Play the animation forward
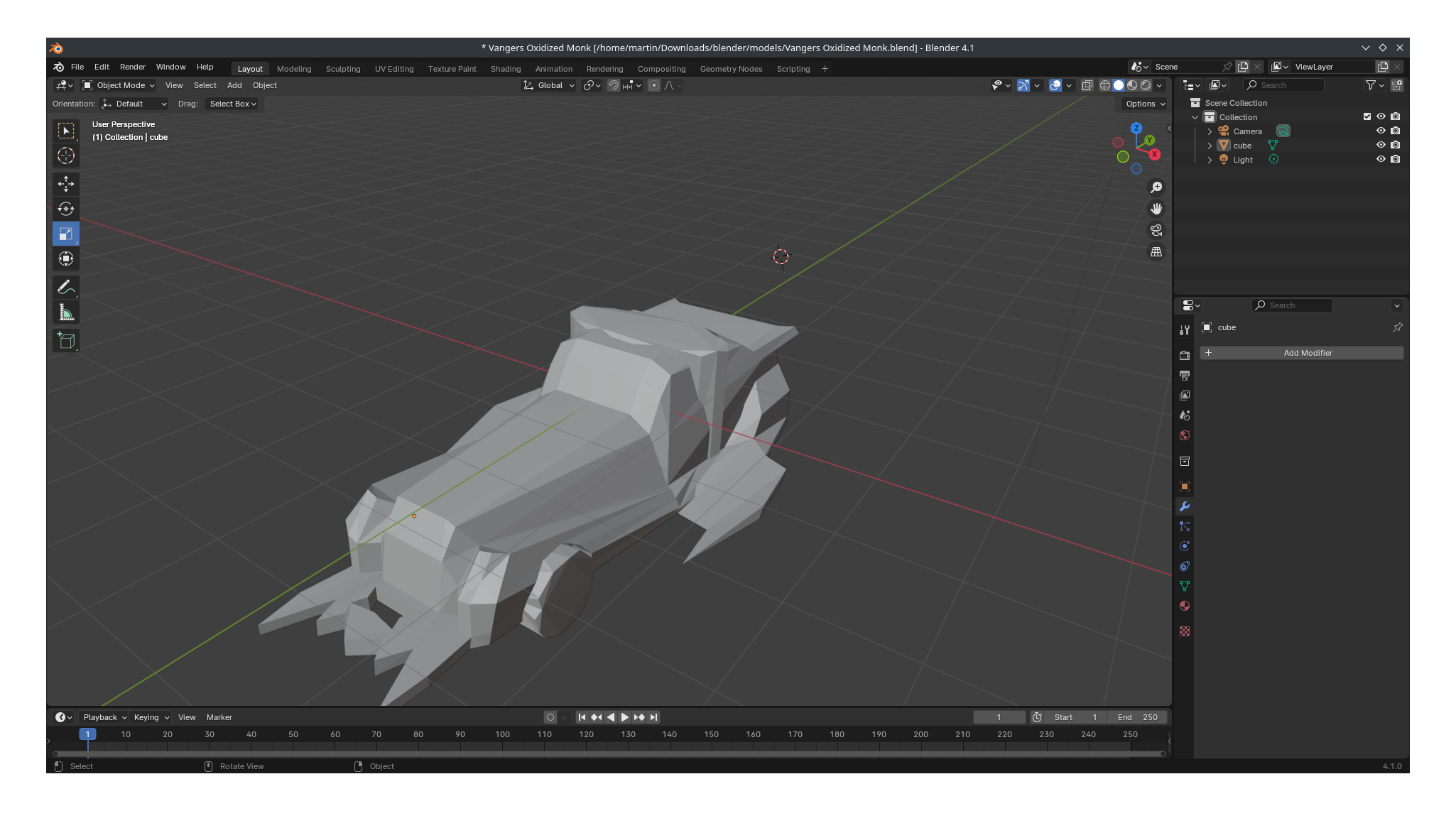 (x=625, y=717)
